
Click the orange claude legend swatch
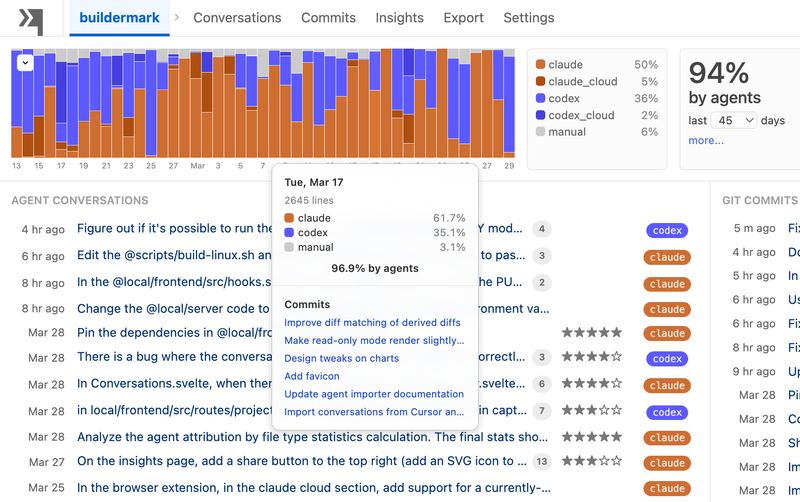click(x=541, y=65)
